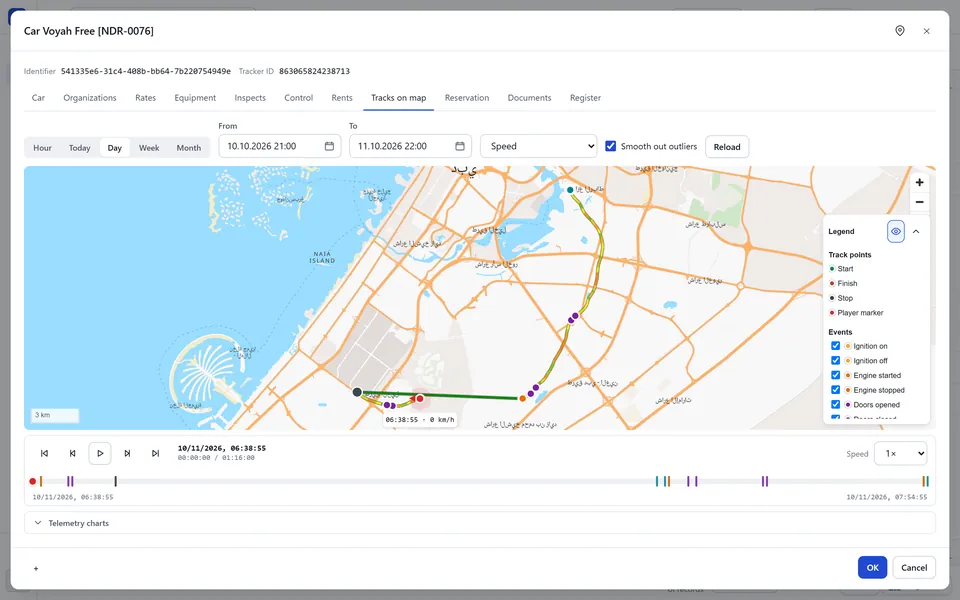Switch to the Rates tab
Image resolution: width=960 pixels, height=600 pixels.
146,98
